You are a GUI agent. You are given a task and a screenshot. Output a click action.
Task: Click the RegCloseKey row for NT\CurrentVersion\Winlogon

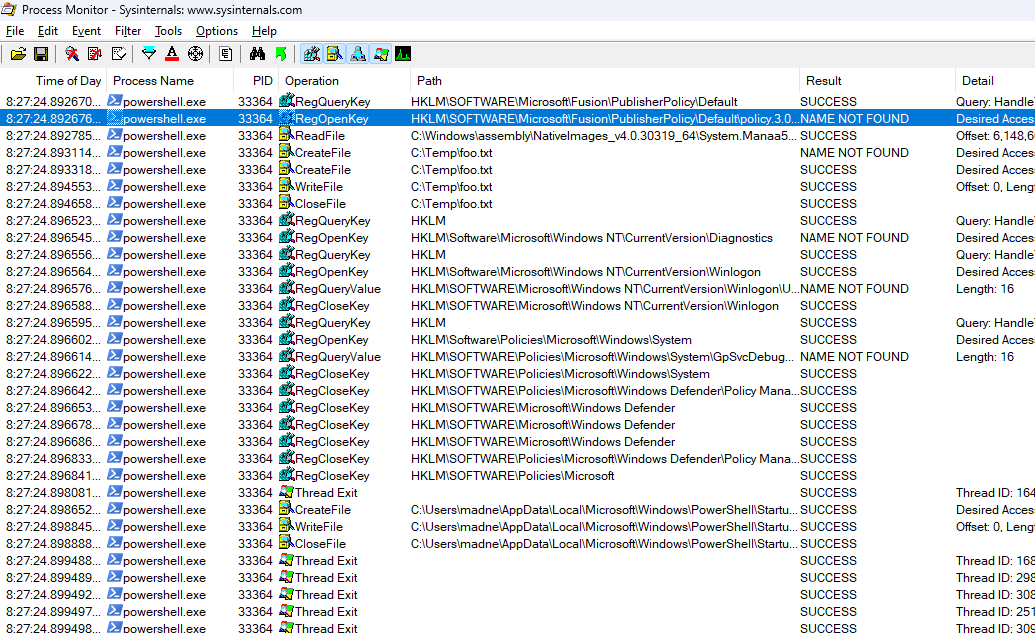point(518,306)
